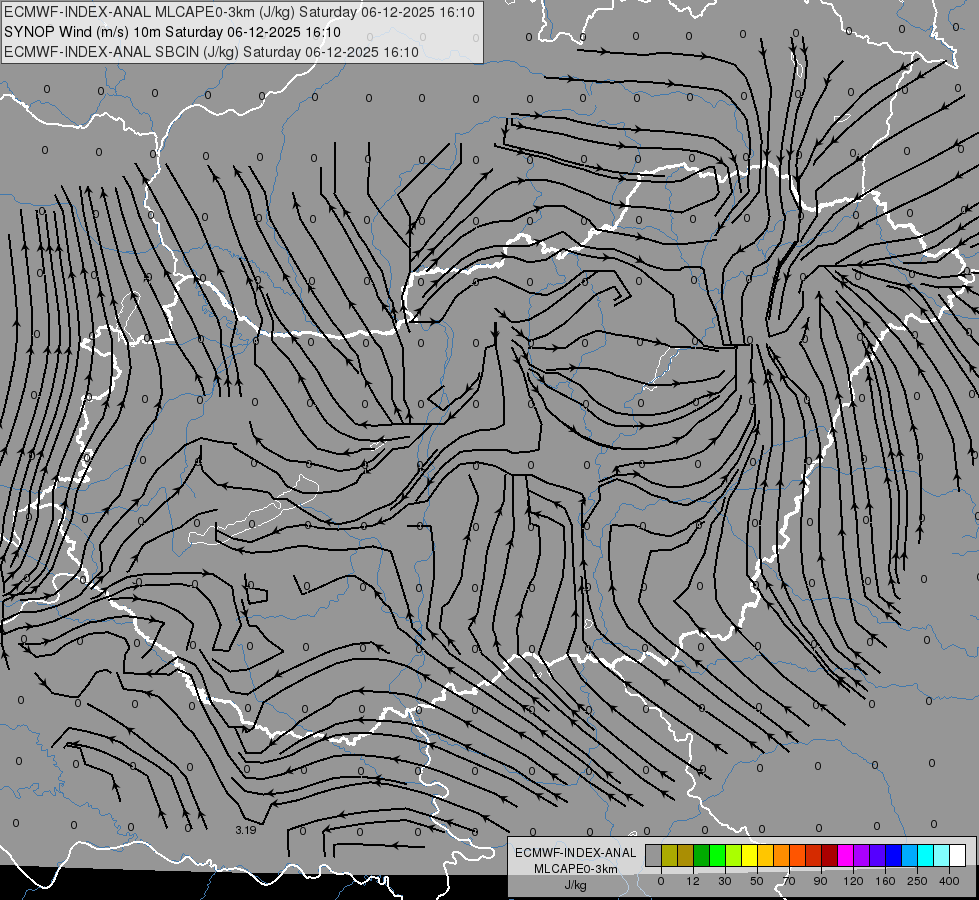Click the legend value 120
The width and height of the screenshot is (979, 900).
[854, 881]
